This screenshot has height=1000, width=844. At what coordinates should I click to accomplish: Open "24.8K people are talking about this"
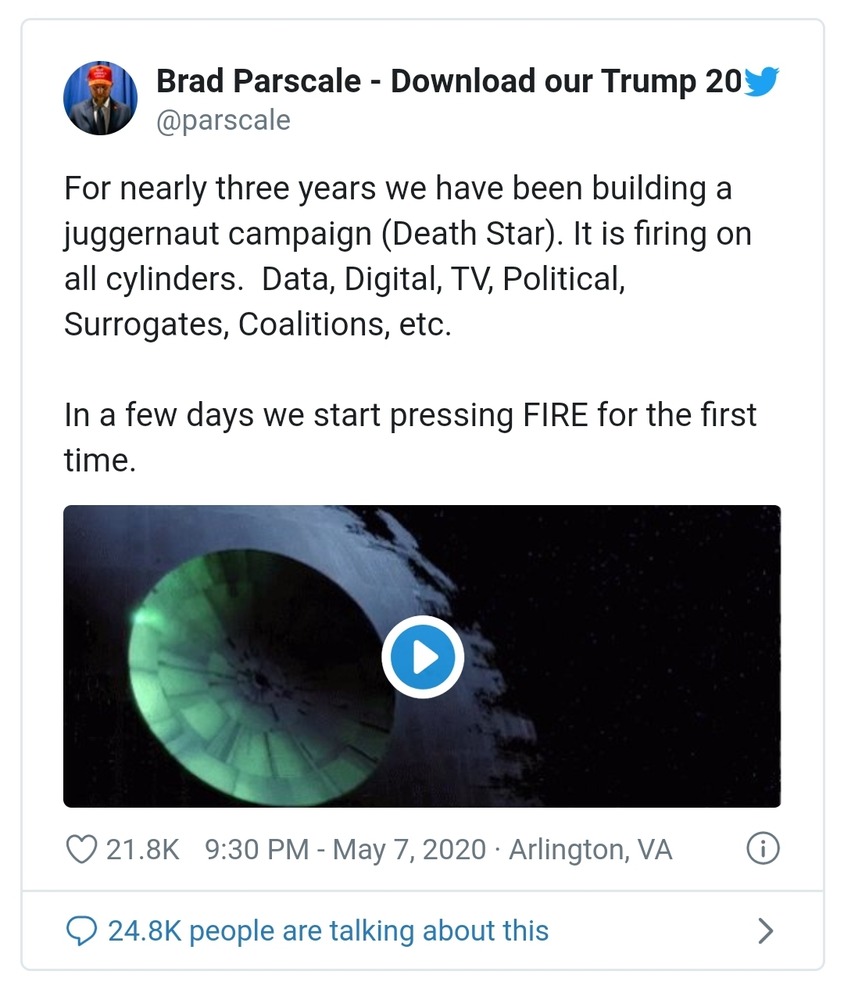tap(328, 931)
